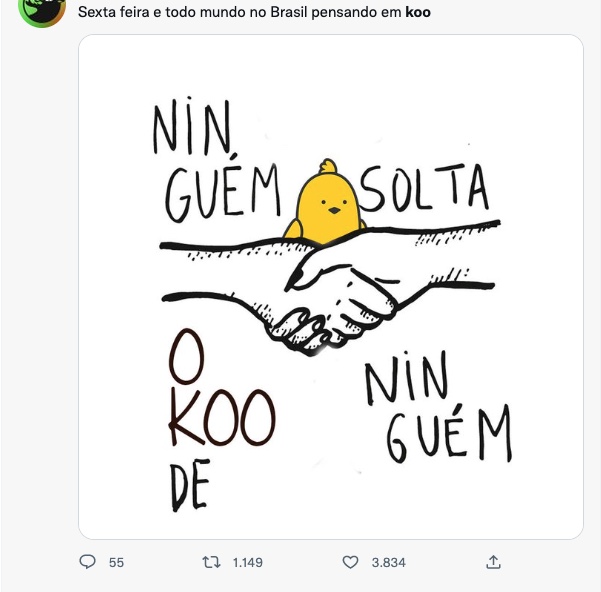
Task: Click the retweet count 1.149
Action: click(x=247, y=563)
